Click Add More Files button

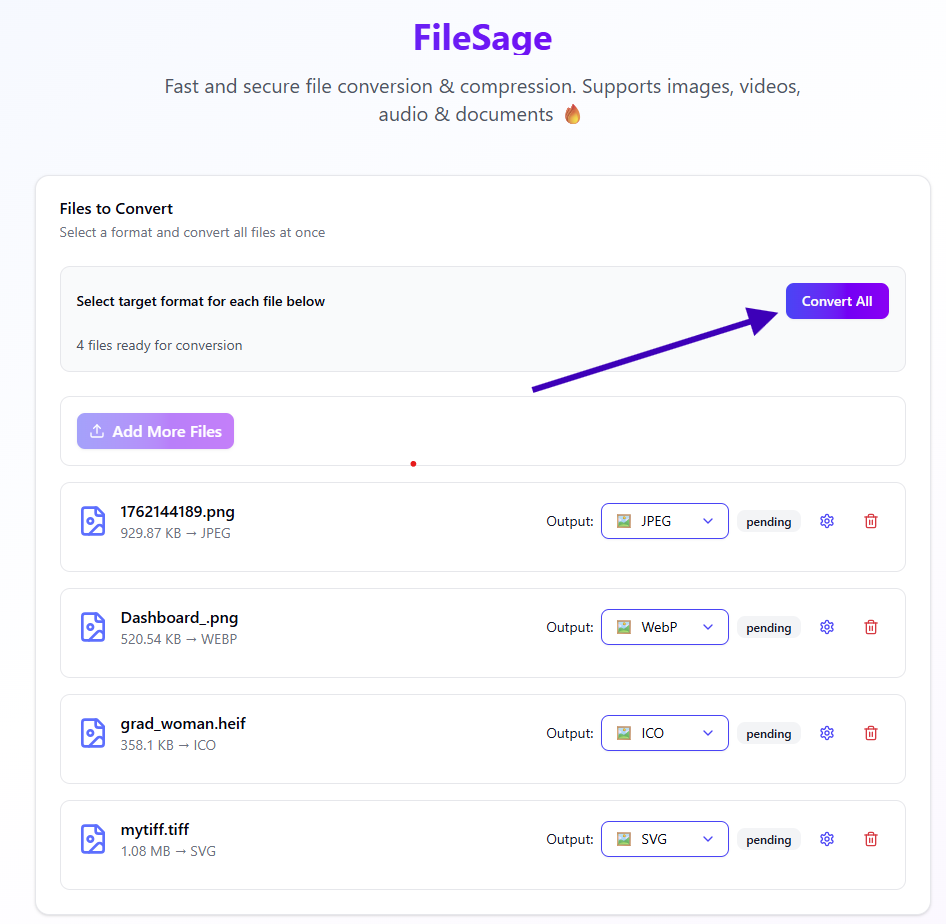[x=155, y=431]
